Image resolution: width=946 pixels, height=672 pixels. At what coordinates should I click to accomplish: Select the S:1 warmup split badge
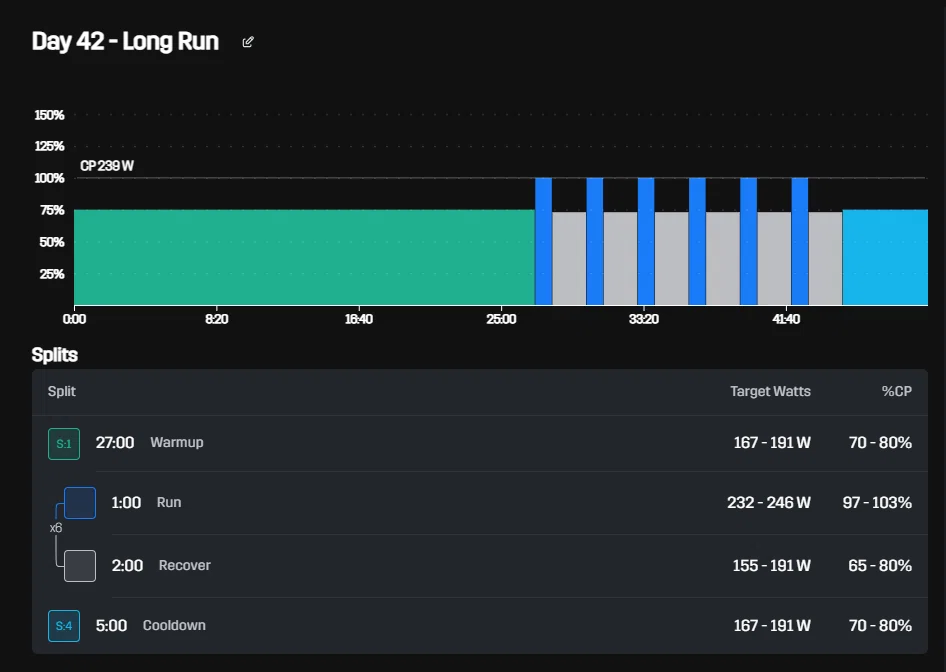(x=64, y=444)
